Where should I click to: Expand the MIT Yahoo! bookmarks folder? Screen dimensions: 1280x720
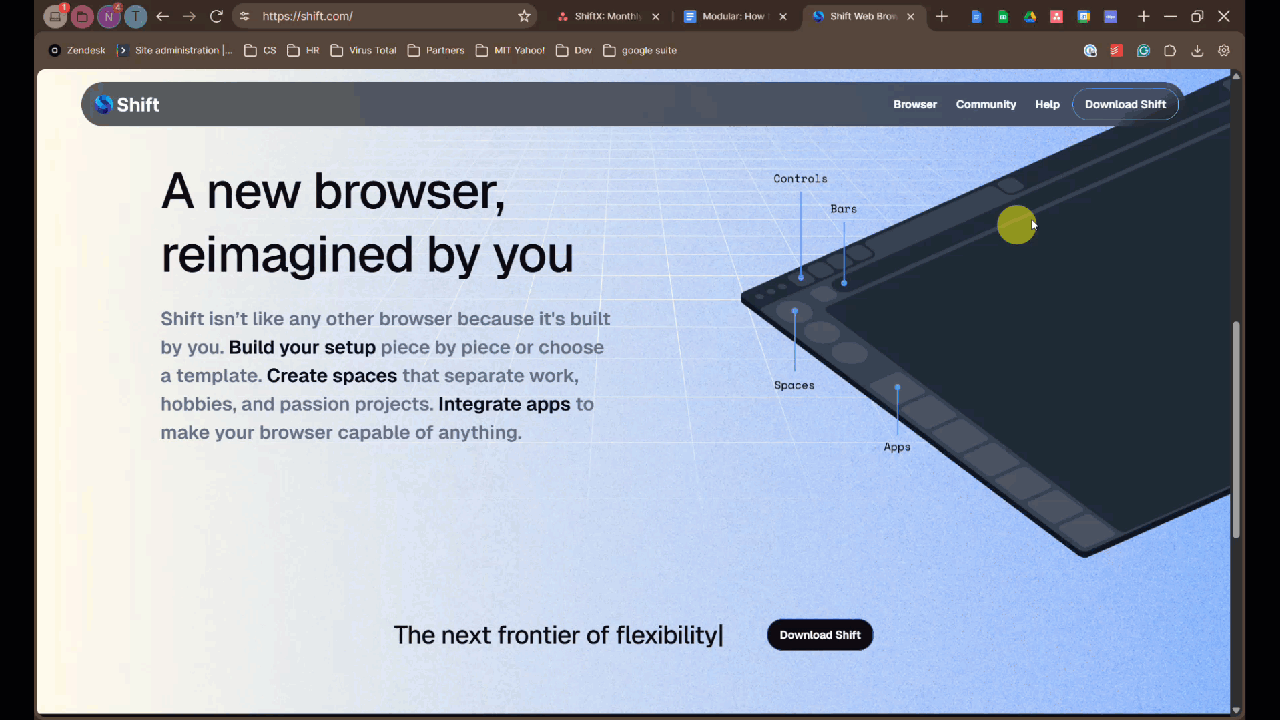pyautogui.click(x=510, y=50)
